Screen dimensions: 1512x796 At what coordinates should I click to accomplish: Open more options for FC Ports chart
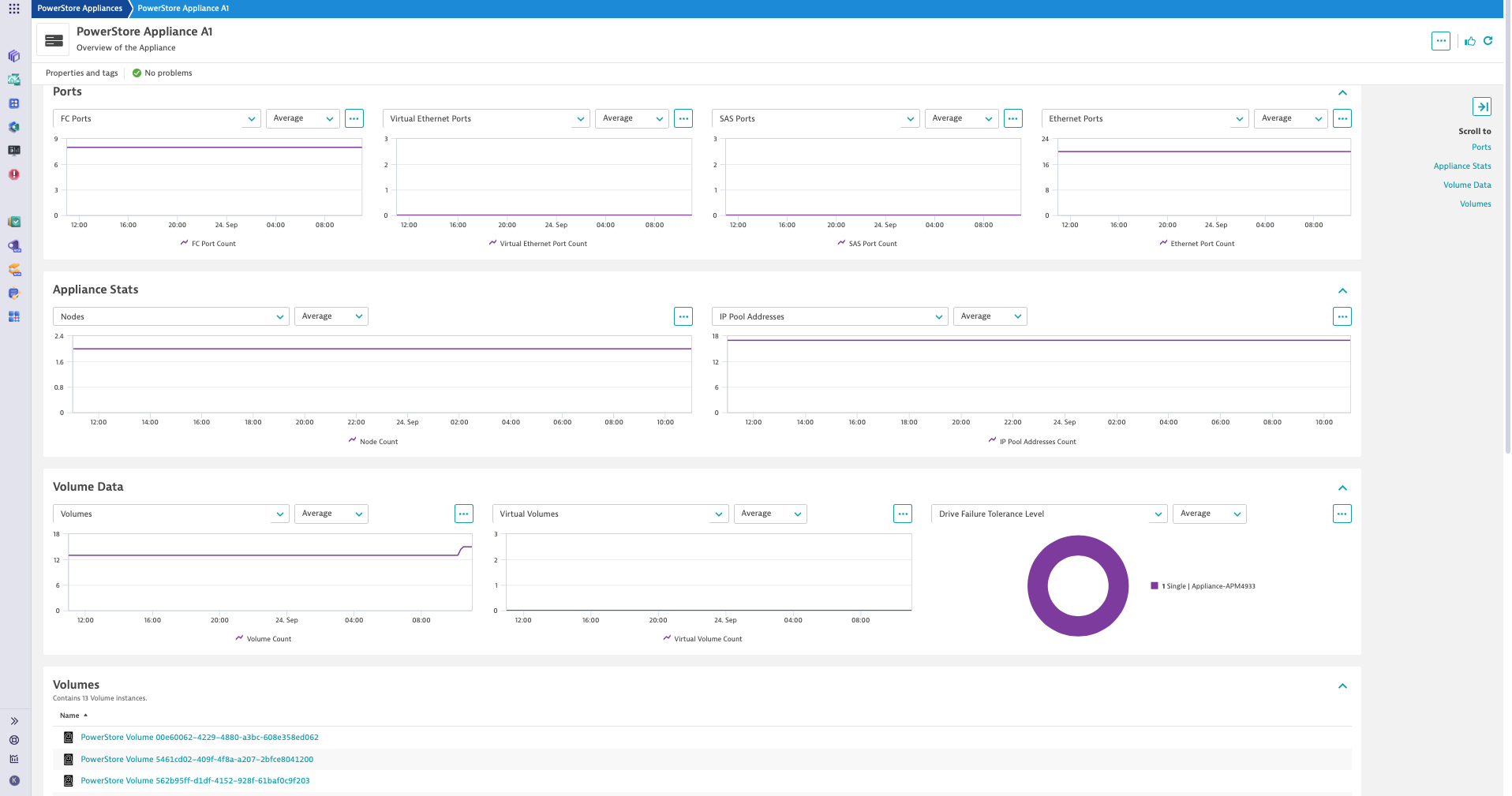pyautogui.click(x=354, y=118)
